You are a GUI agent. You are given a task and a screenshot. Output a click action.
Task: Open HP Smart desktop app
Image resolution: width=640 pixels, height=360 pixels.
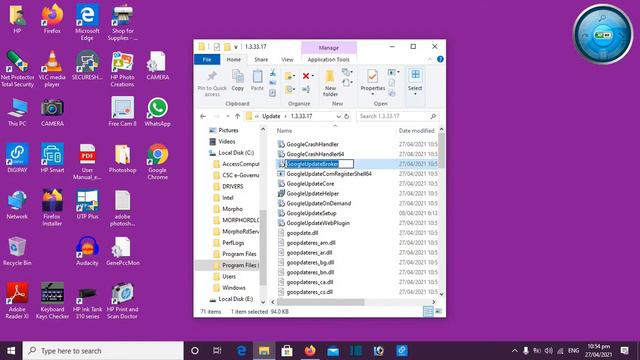point(52,158)
